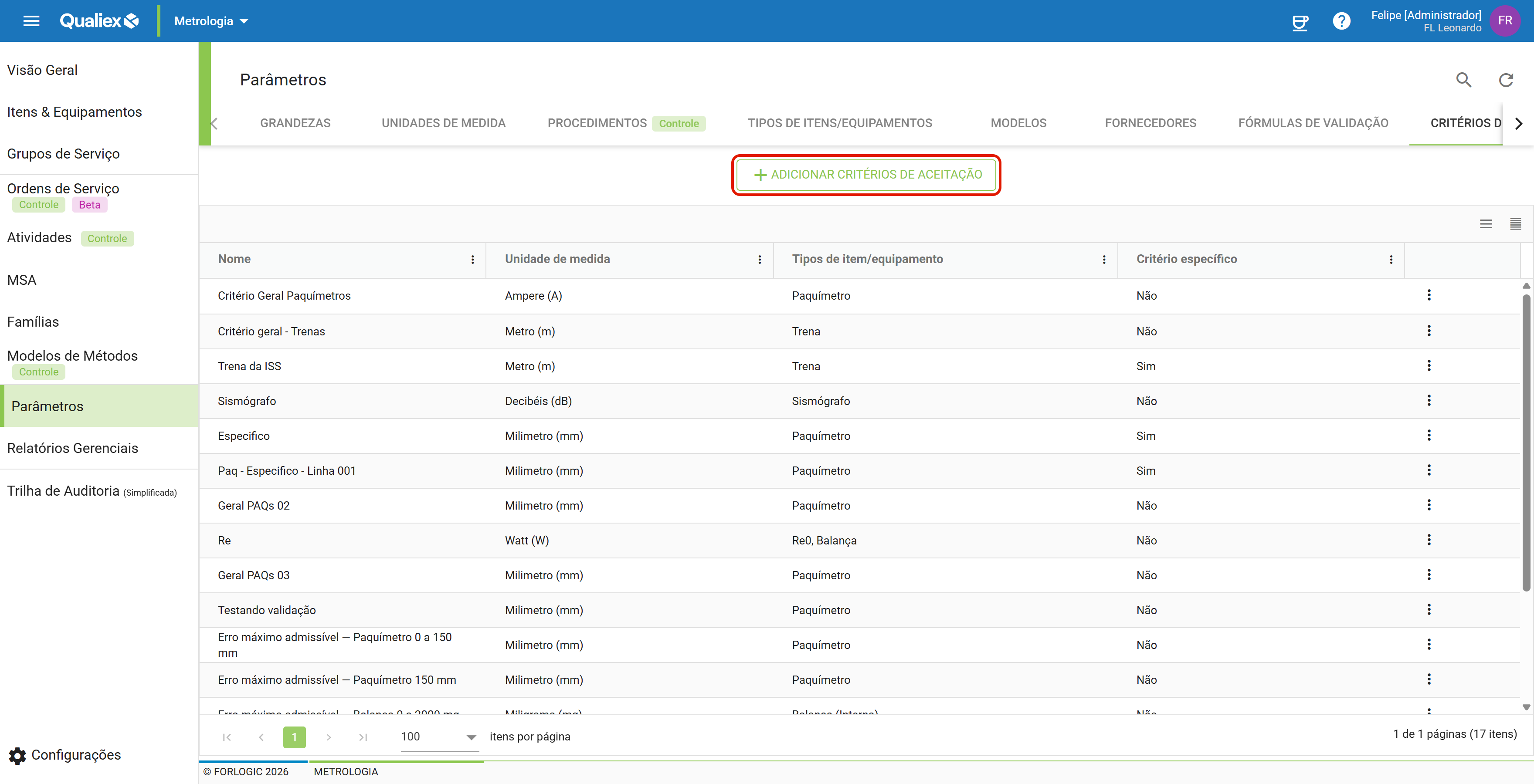
Task: Click FORLOGIC 2026 footer link
Action: pyautogui.click(x=245, y=771)
